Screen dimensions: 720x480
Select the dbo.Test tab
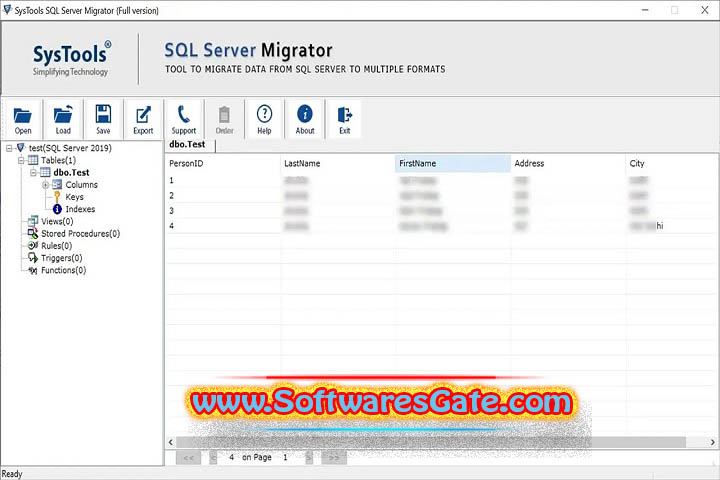pos(190,145)
